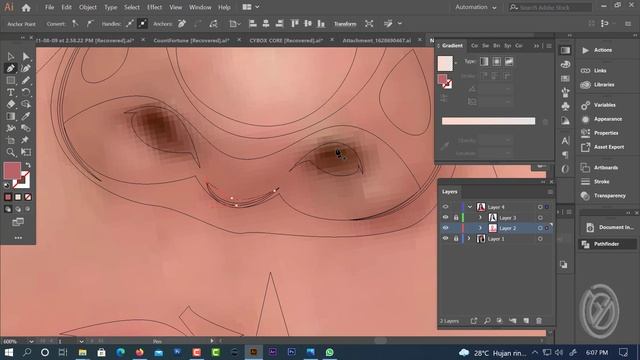Screen dimensions: 640x360
Task: Click gradient fill swatch in Gradient panel
Action: 445,63
